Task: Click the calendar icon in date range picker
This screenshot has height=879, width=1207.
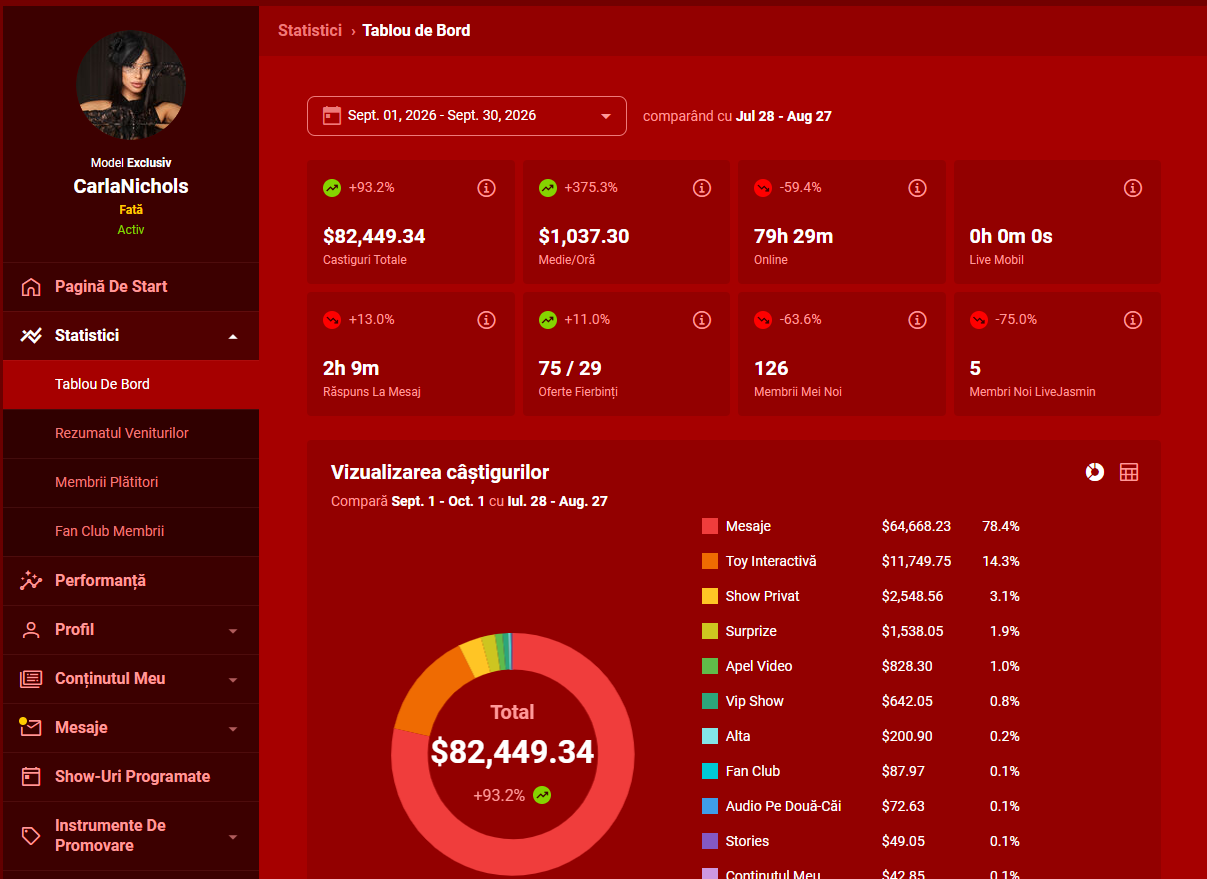Action: (332, 116)
